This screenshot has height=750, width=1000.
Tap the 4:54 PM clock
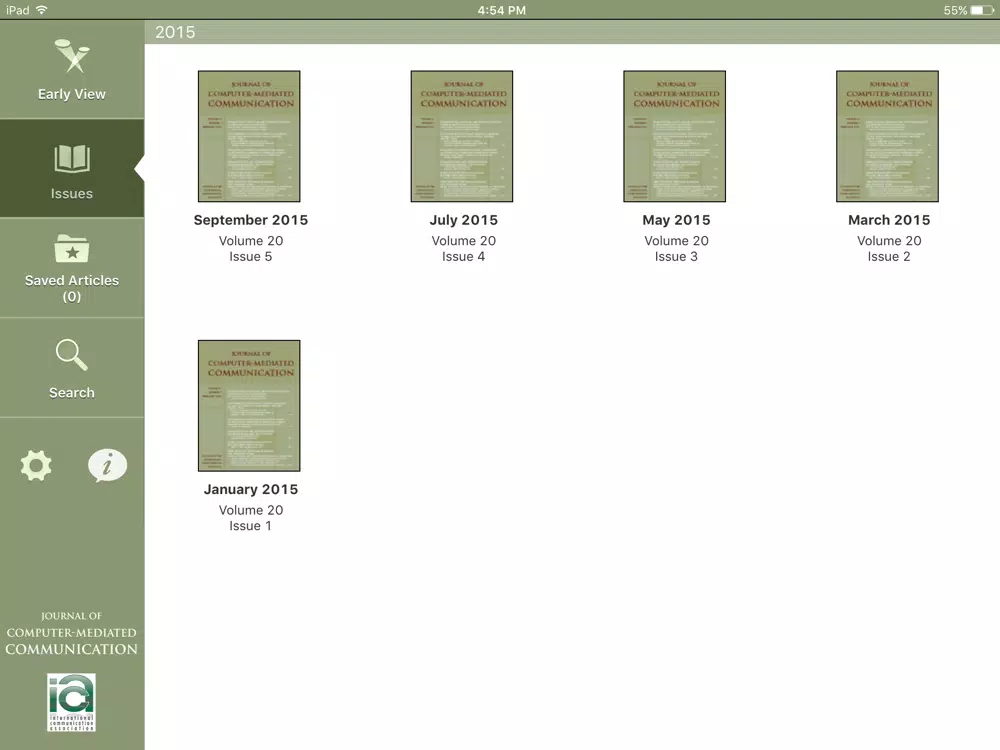[x=502, y=10]
